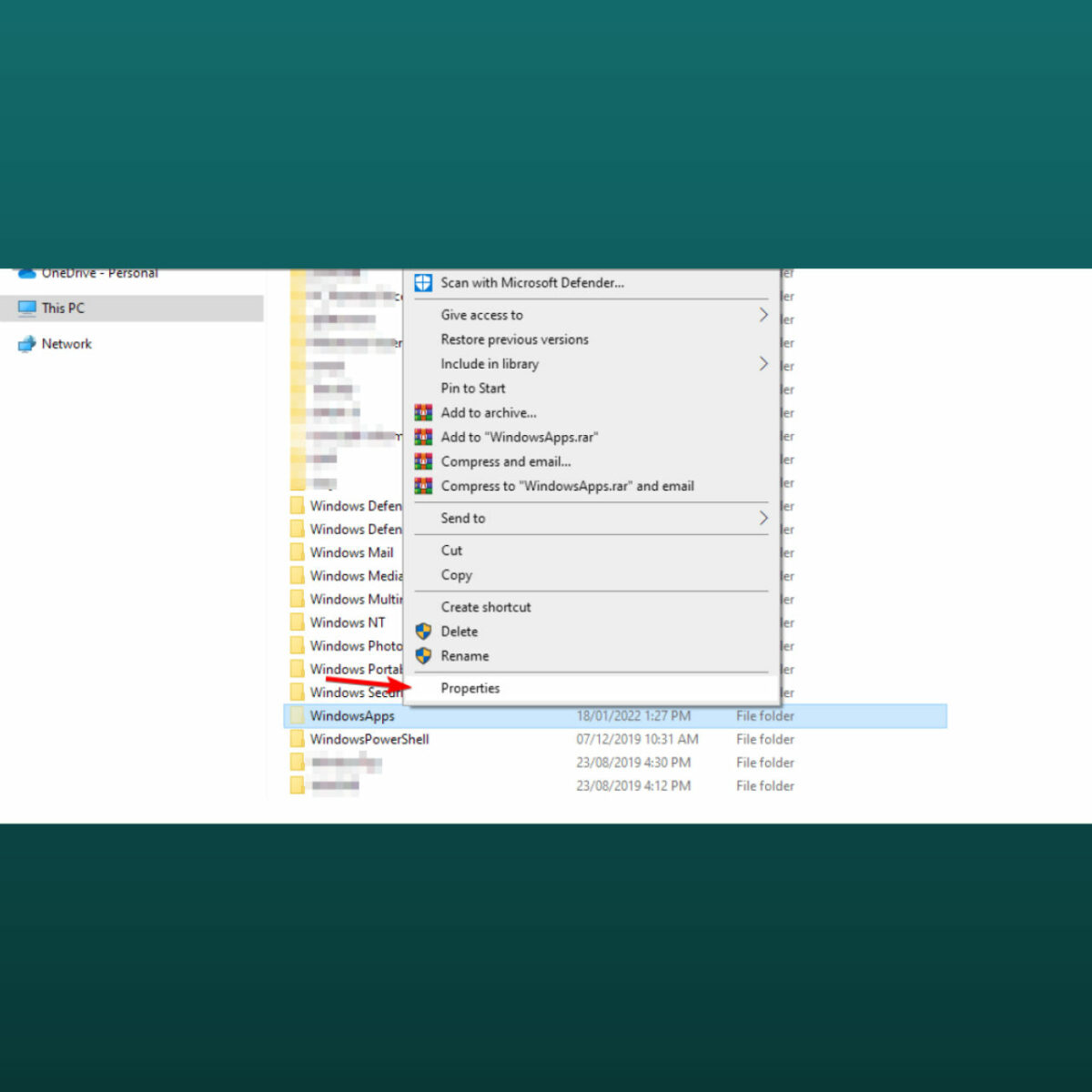1092x1092 pixels.
Task: Expand the Give access to submenu arrow
Action: click(763, 315)
